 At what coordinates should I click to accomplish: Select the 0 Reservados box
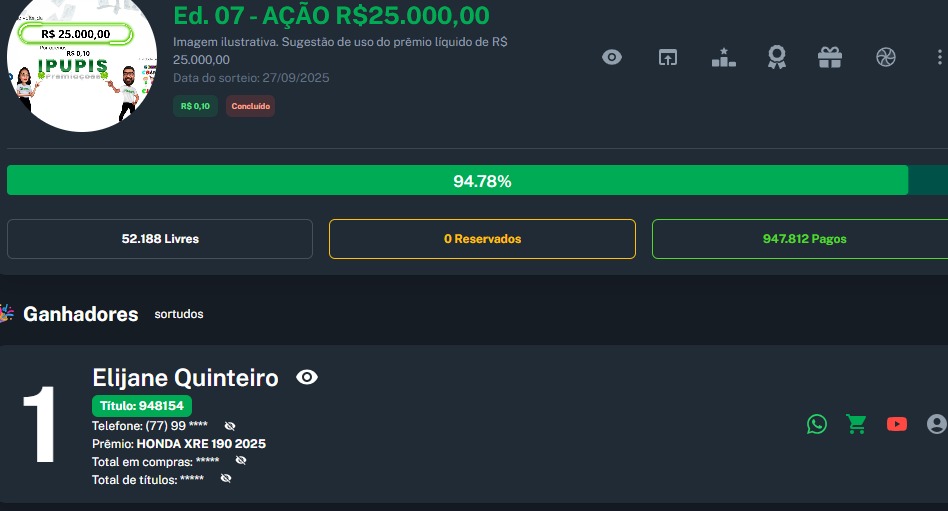point(482,239)
